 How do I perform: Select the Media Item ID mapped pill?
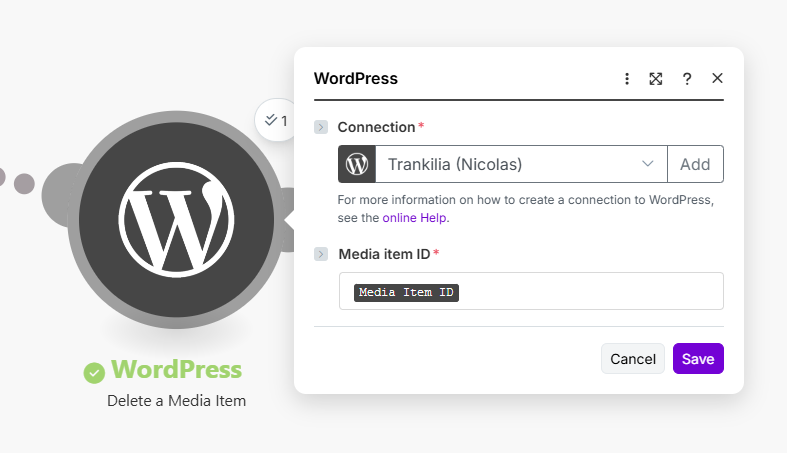406,292
